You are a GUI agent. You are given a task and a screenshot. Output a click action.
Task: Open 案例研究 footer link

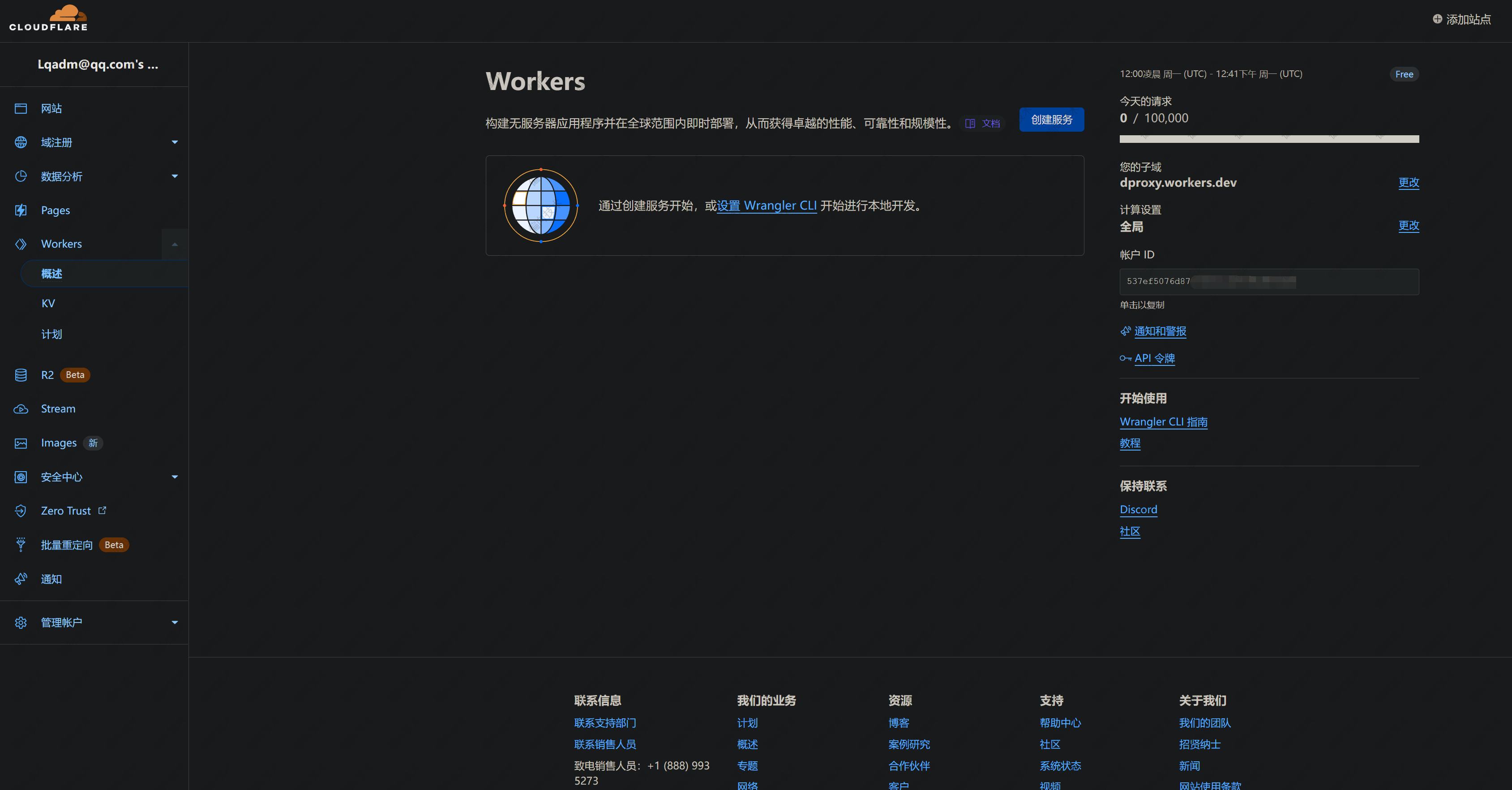coord(909,744)
